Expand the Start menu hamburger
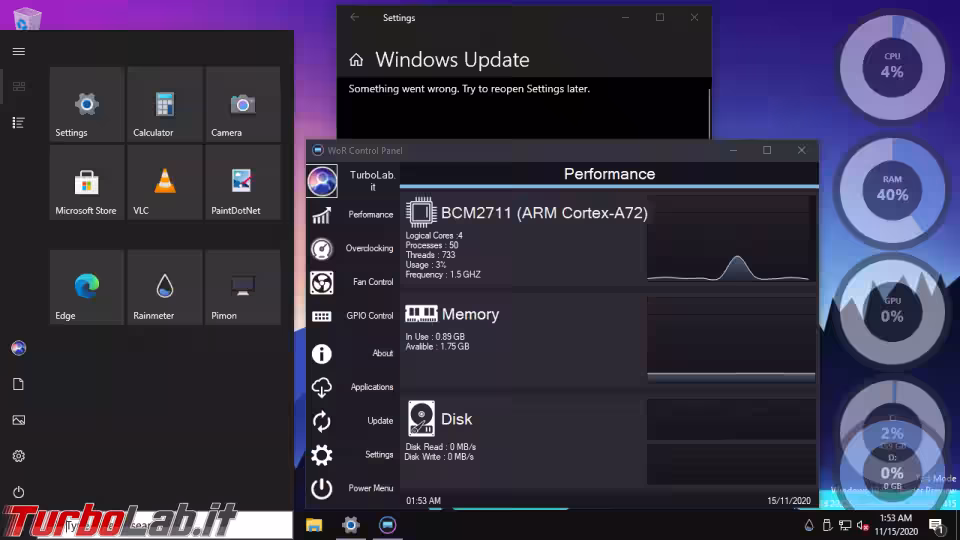960x540 pixels. tap(18, 51)
